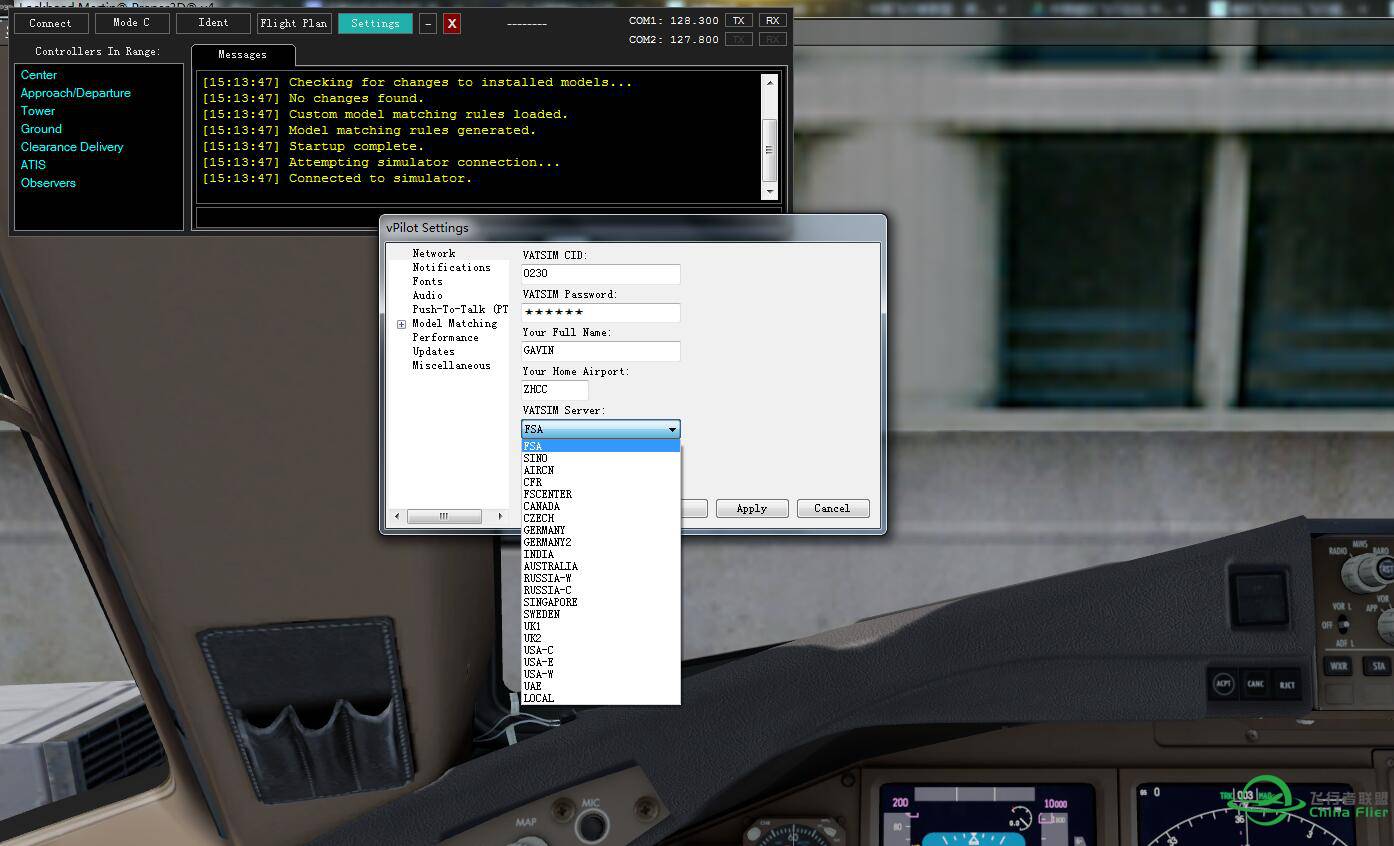Choose AUSTRALIA server option

[x=600, y=566]
